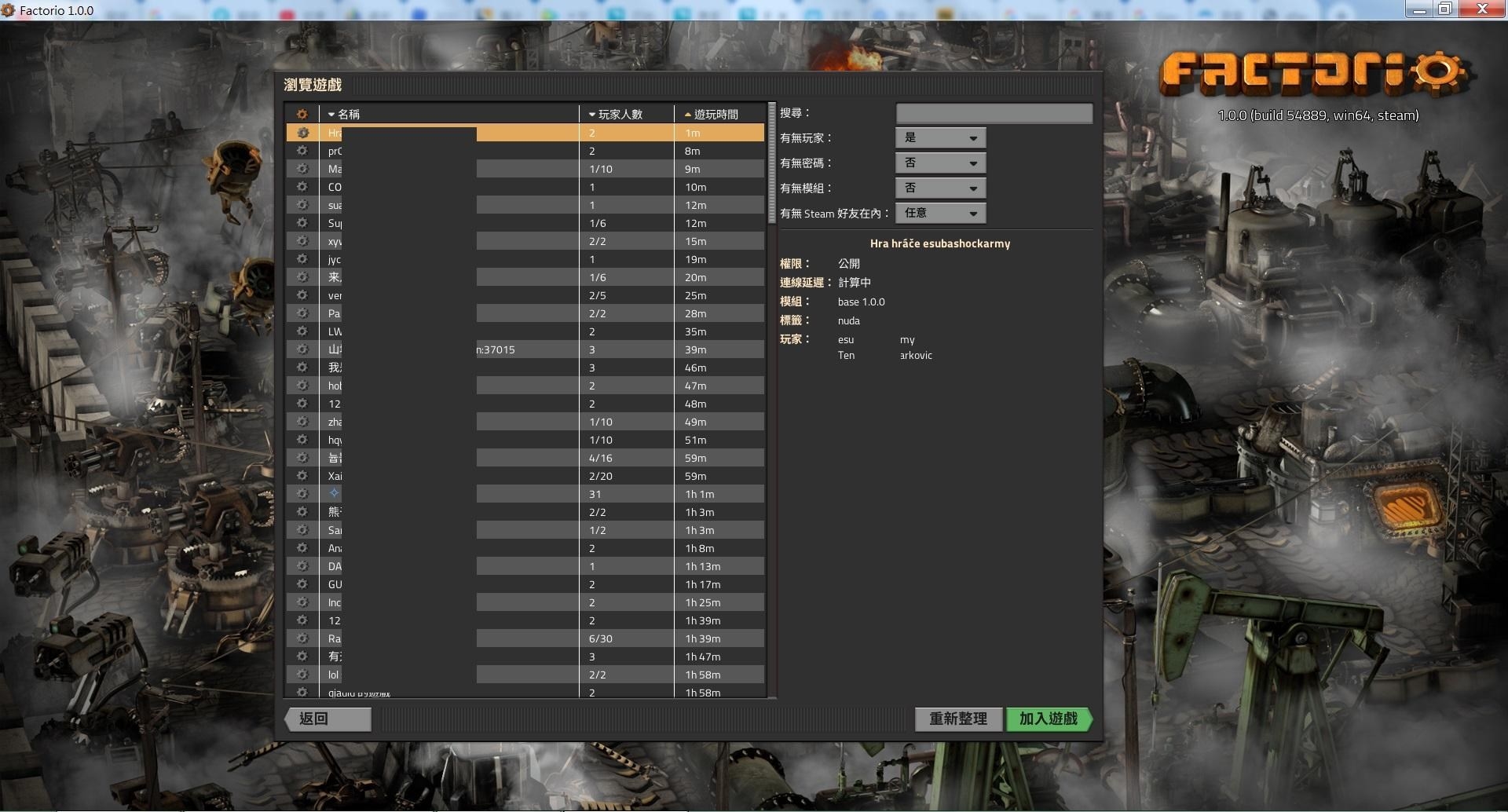
Task: Click the Factorio icon in the title bar
Action: (x=9, y=10)
